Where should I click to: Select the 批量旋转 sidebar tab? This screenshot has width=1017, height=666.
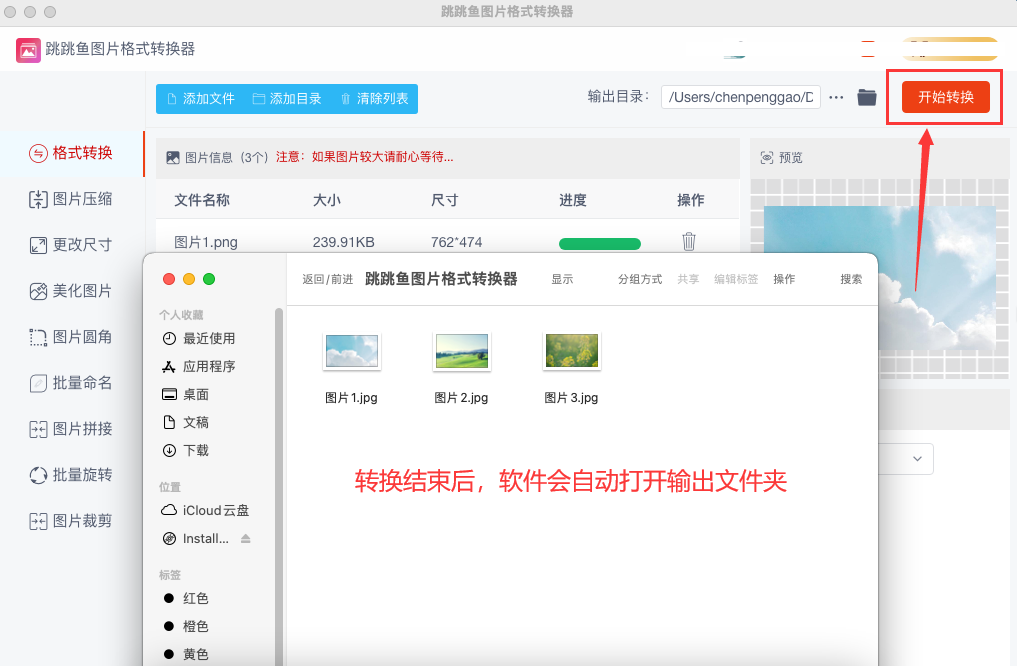pyautogui.click(x=71, y=475)
